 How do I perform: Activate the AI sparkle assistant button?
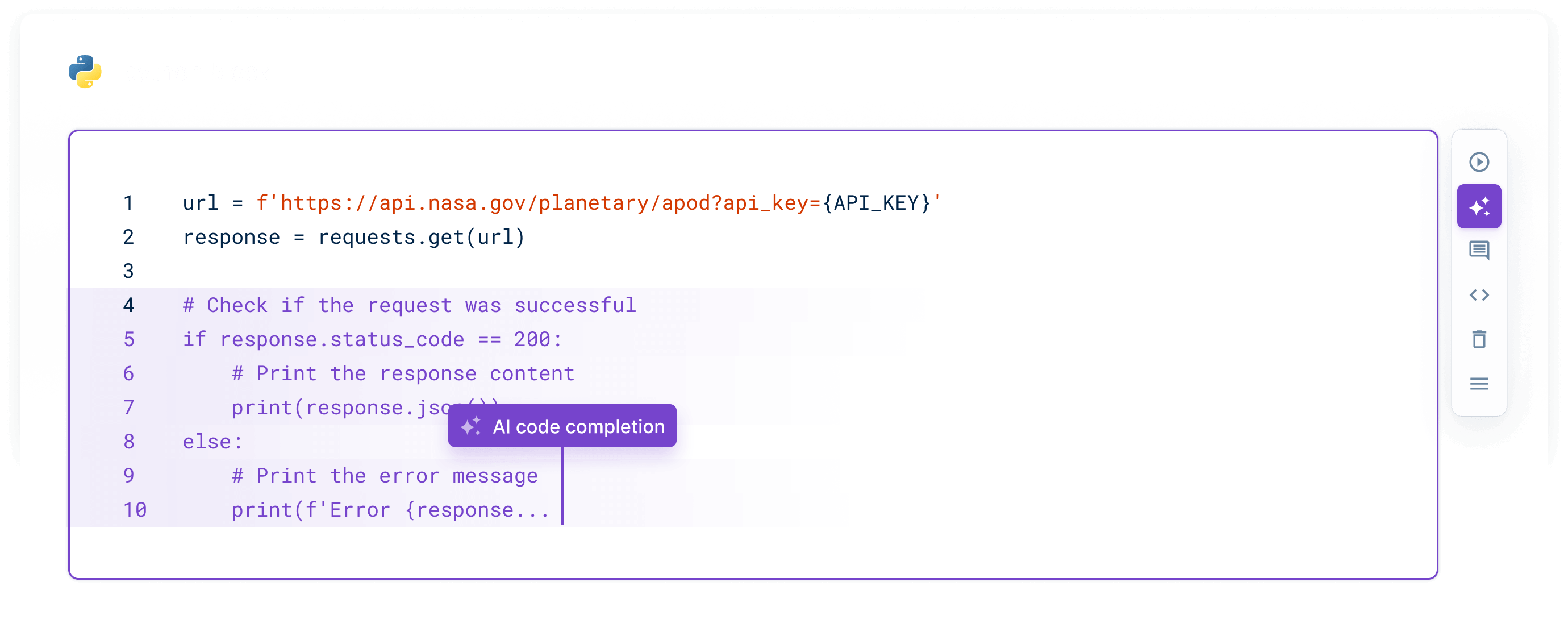tap(1478, 206)
